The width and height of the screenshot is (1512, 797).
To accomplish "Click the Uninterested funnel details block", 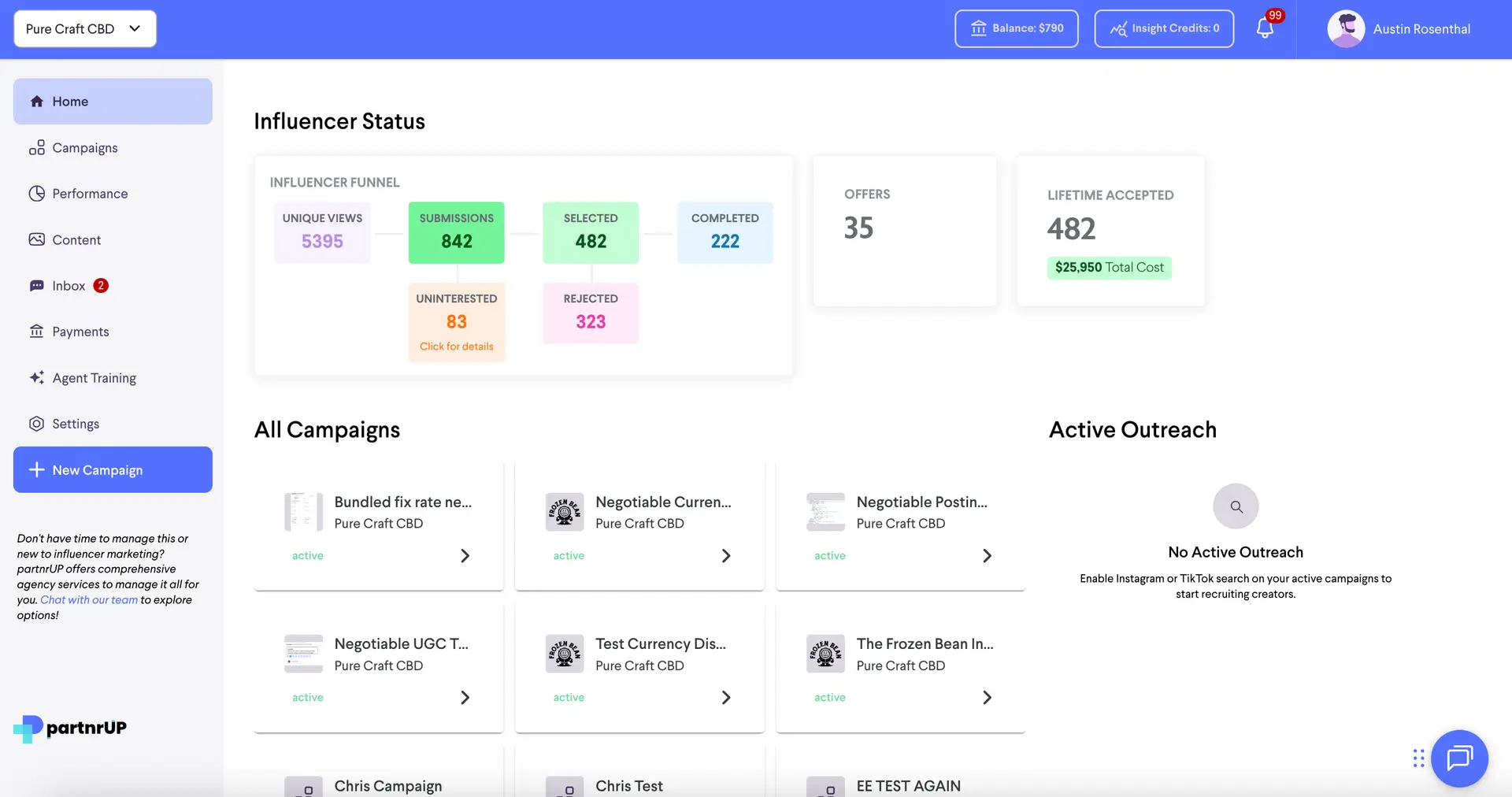I will tap(456, 321).
